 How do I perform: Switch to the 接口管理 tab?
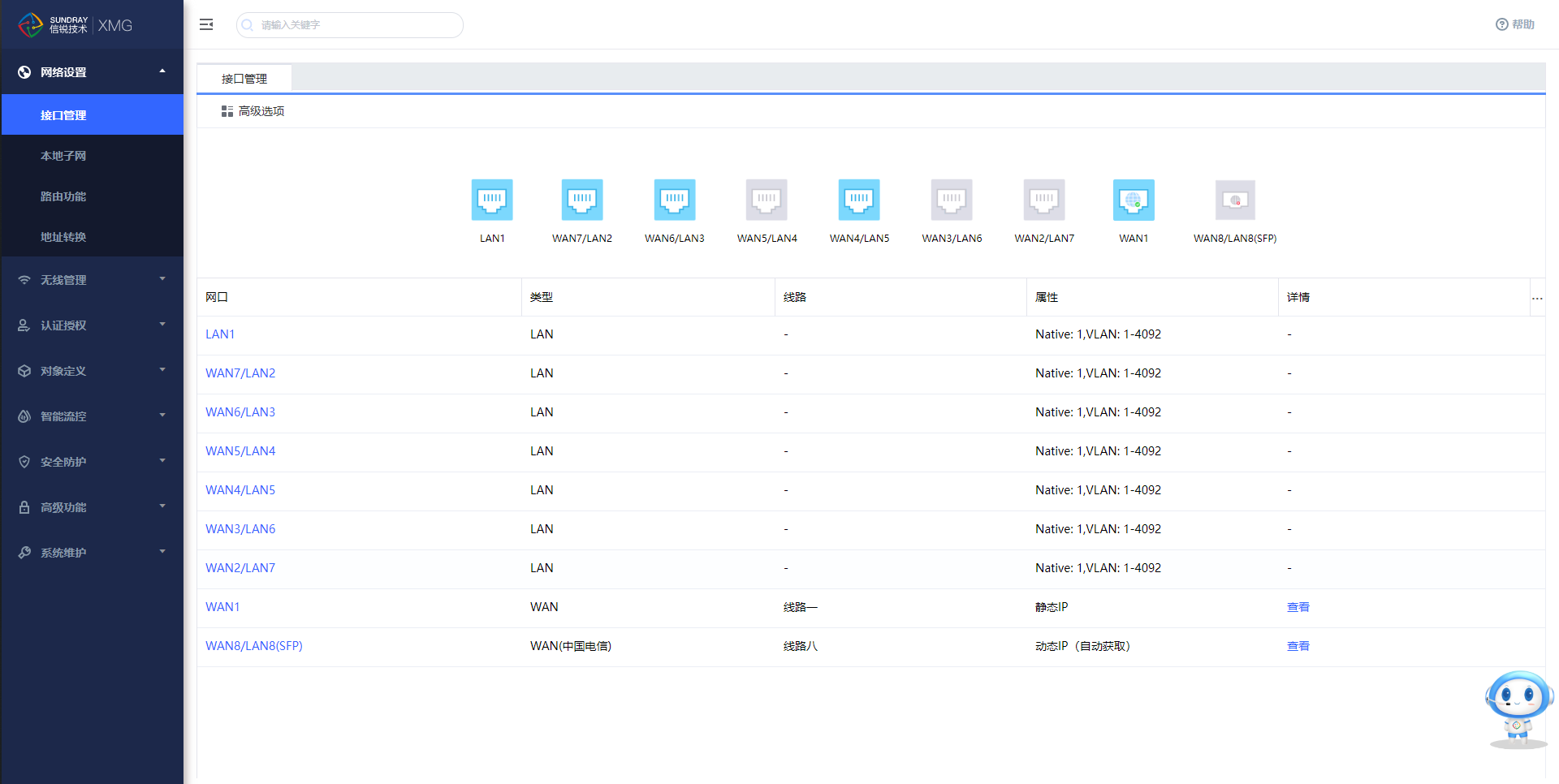point(244,79)
